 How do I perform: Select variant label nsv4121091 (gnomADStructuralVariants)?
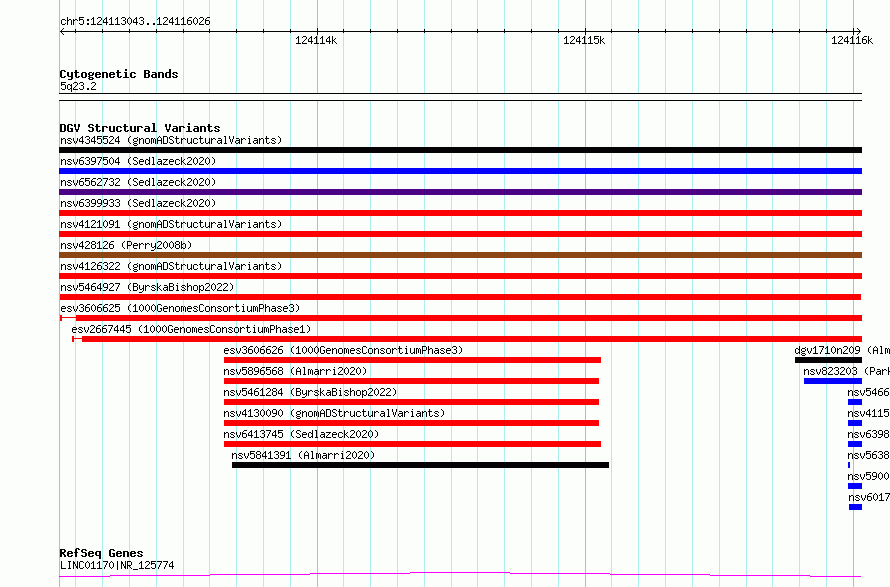[x=171, y=224]
